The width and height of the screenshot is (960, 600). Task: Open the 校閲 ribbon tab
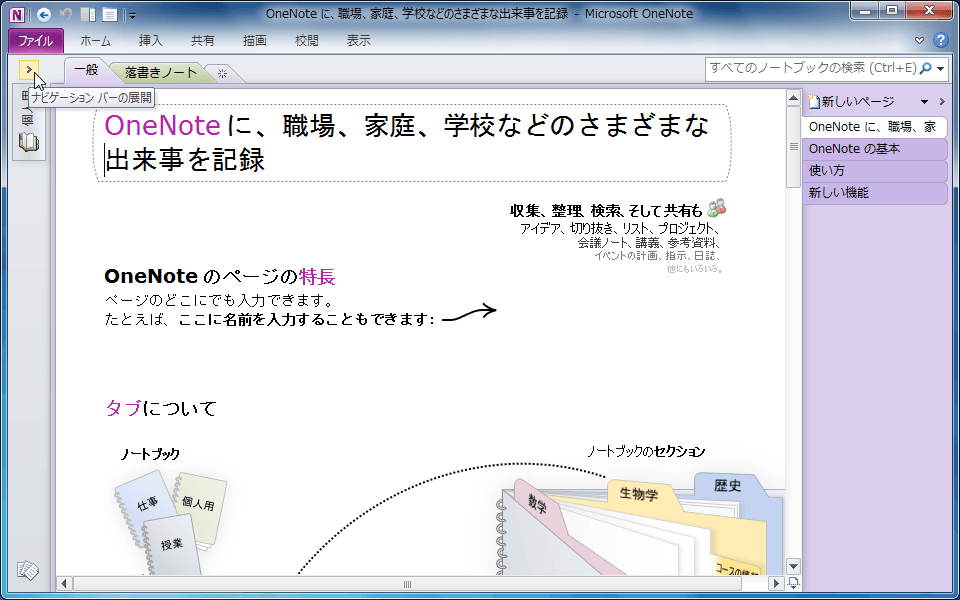tap(307, 41)
